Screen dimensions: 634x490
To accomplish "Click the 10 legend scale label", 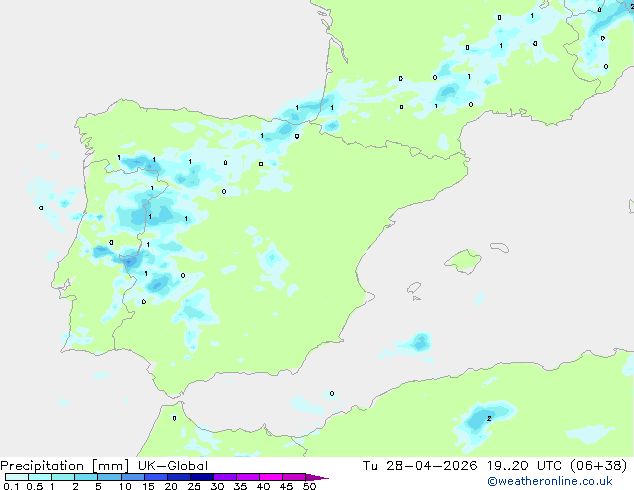I will (125, 486).
